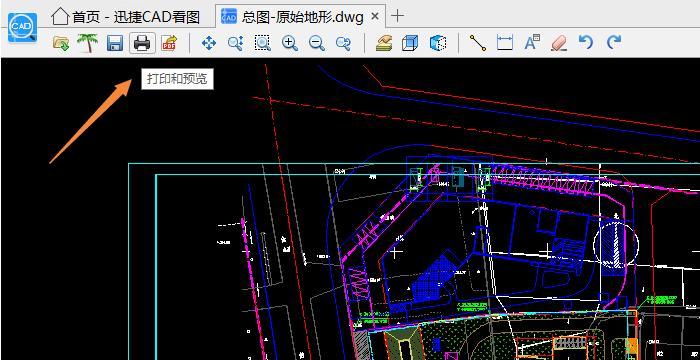Viewport: 700px width, 360px height.
Task: Select the pan move tool
Action: pyautogui.click(x=209, y=43)
